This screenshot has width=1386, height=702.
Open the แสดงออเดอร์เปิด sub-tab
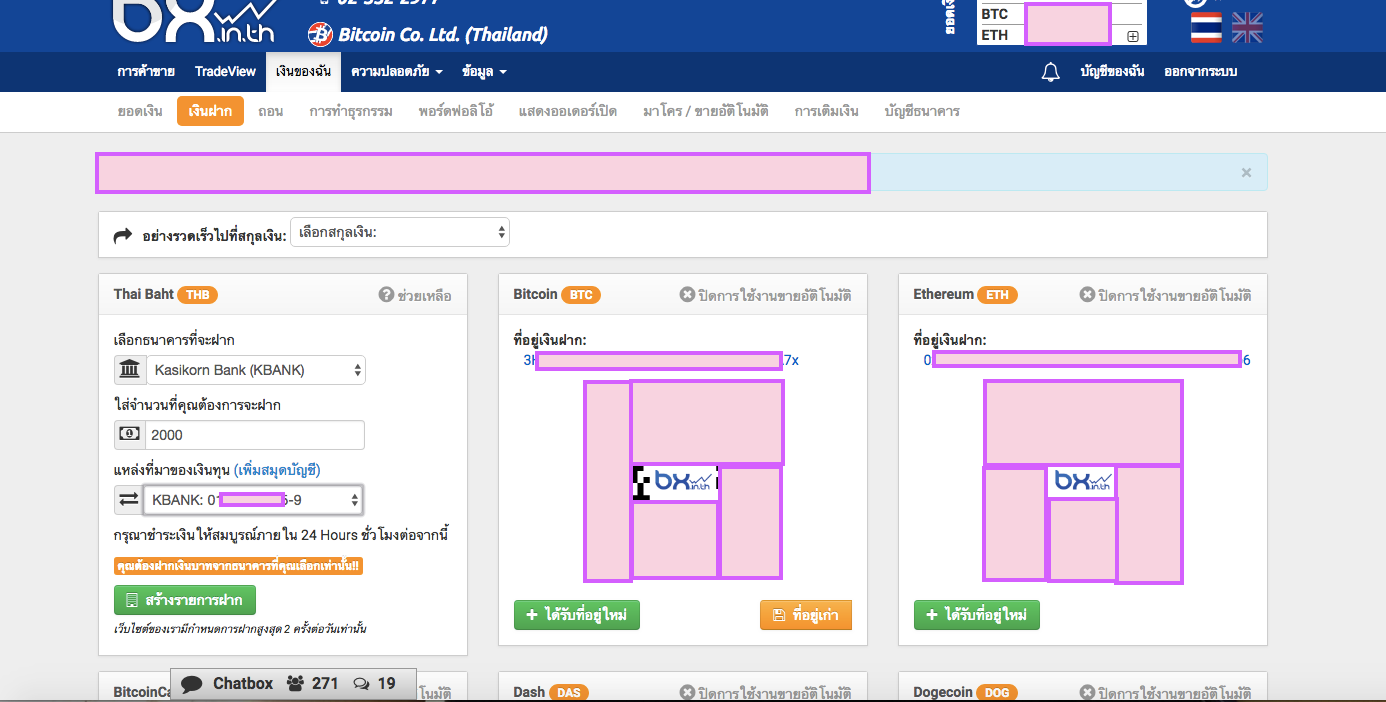568,111
